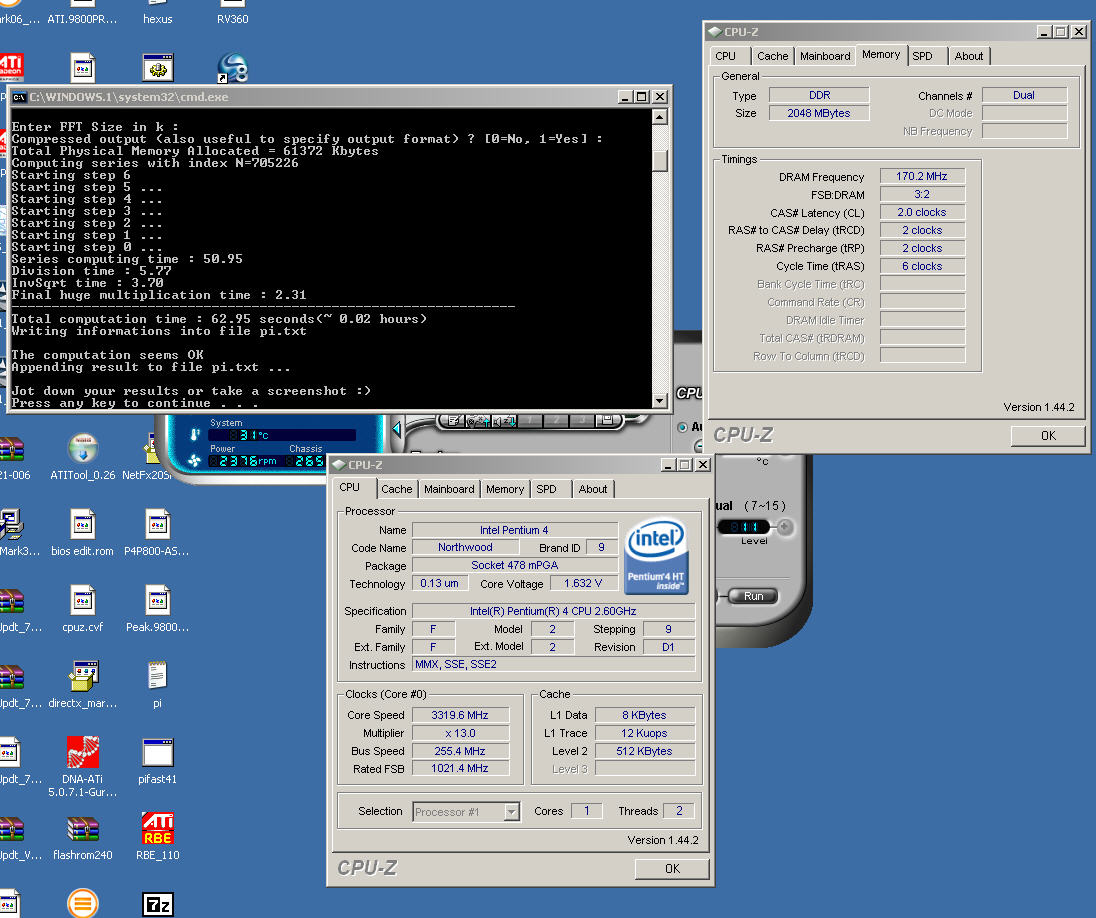
Task: Click the Code Name Northwood field
Action: (466, 547)
